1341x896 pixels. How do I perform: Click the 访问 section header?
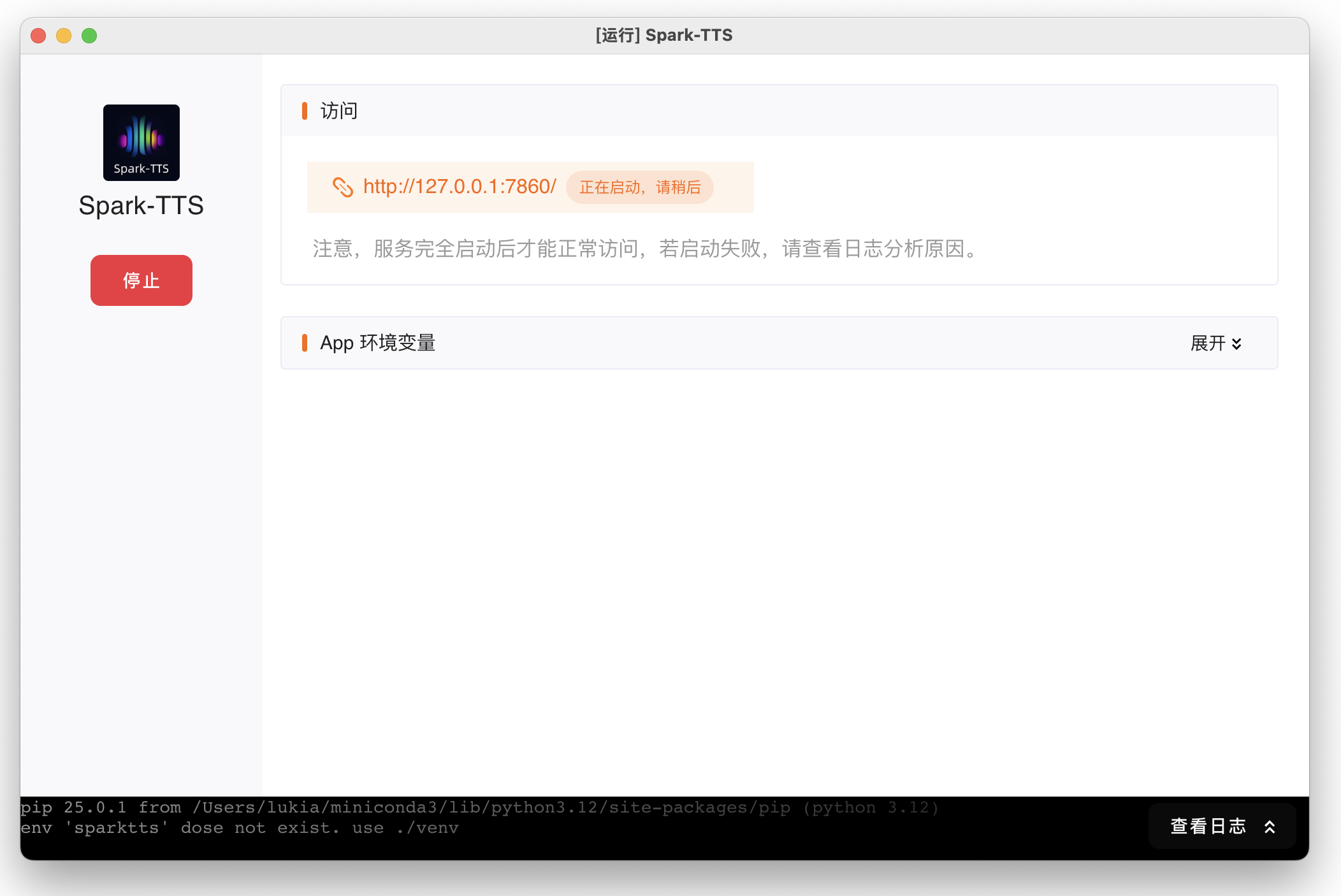[779, 111]
